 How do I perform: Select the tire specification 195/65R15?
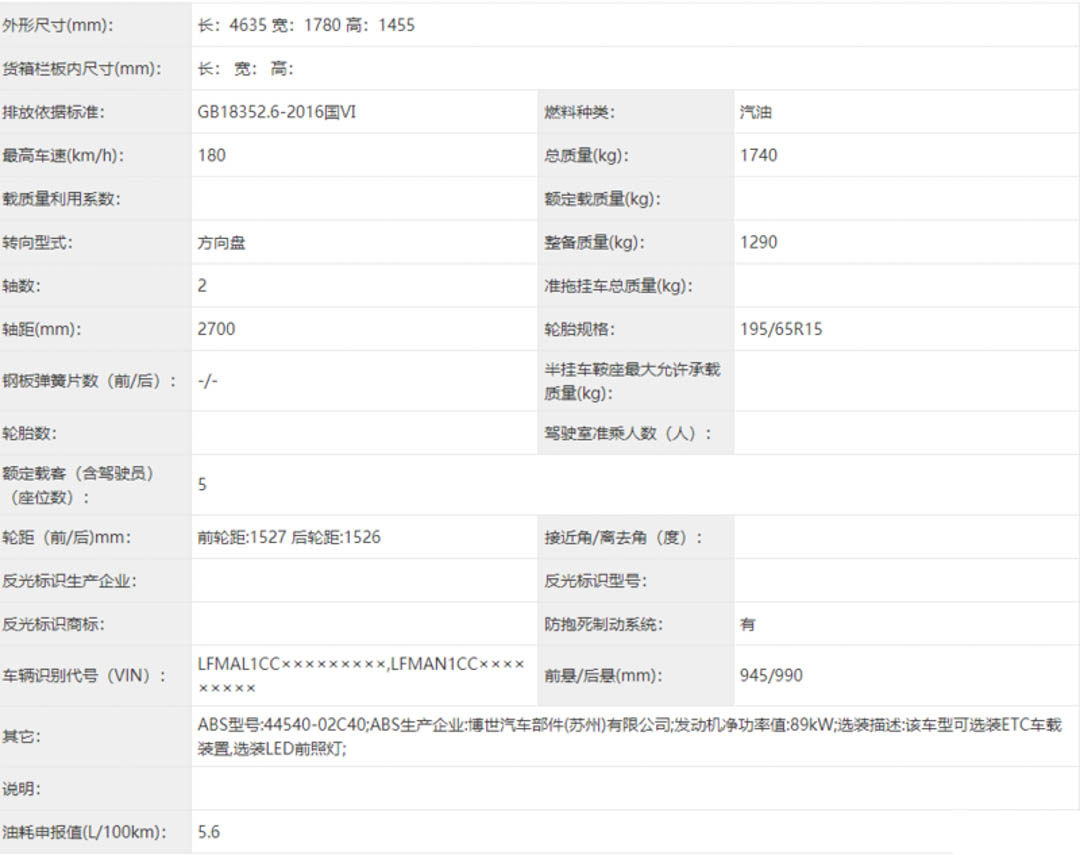point(781,328)
